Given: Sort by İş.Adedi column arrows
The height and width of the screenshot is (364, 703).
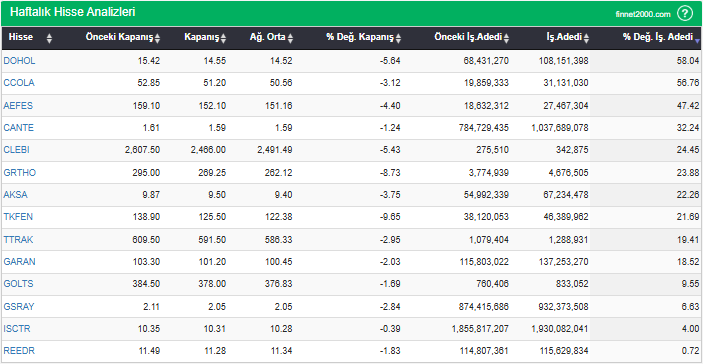Looking at the screenshot, I should (586, 39).
